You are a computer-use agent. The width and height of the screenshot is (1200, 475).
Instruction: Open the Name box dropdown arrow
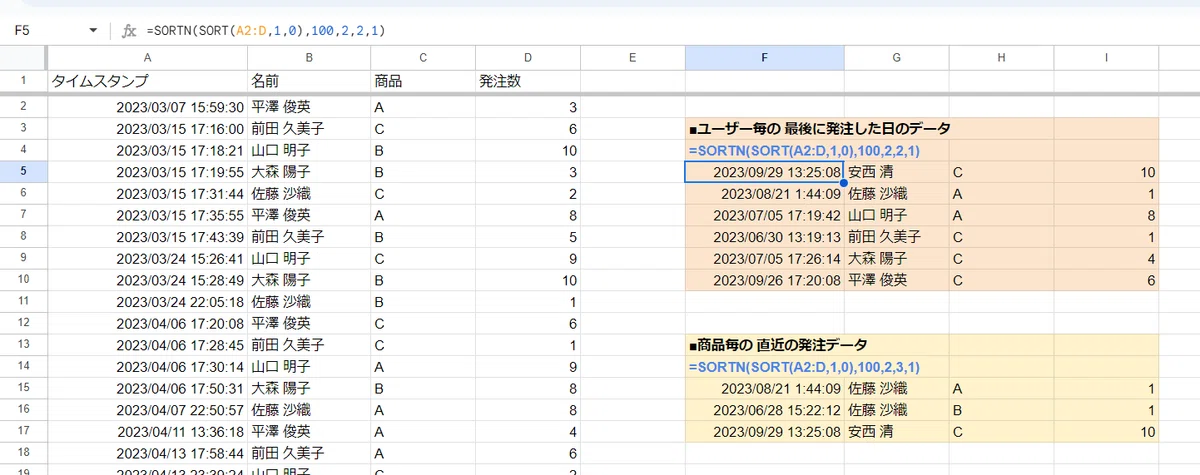click(94, 31)
